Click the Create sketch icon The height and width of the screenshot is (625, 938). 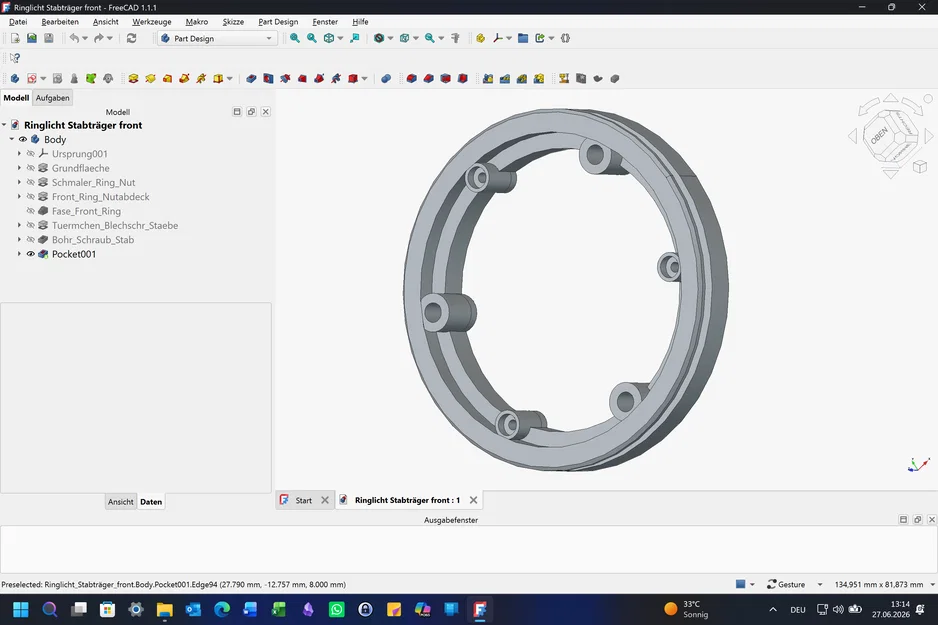coord(32,78)
